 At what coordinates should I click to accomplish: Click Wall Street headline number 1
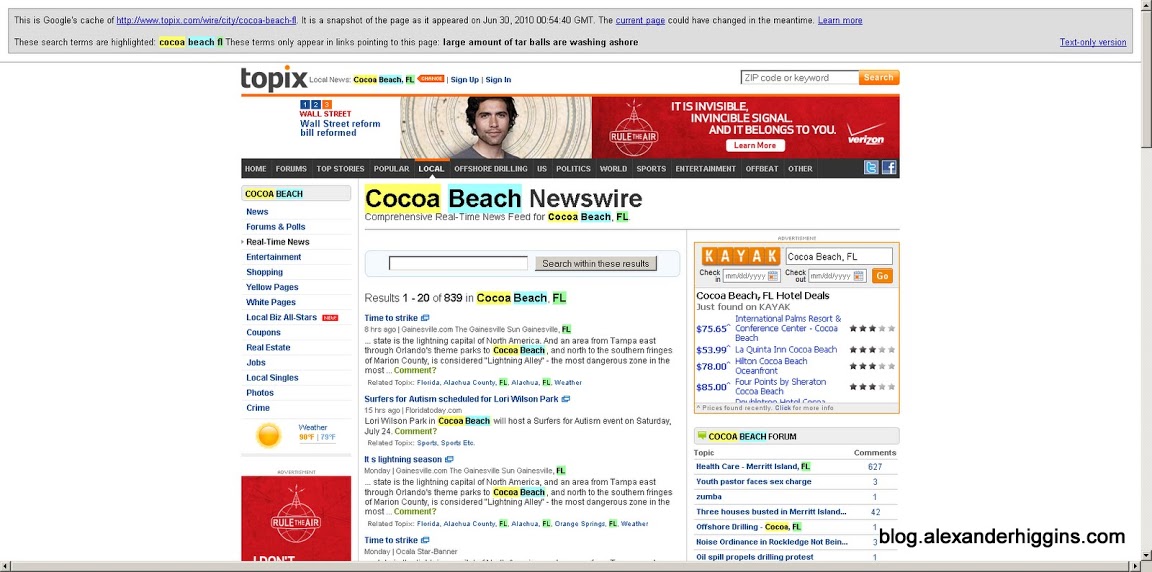point(305,105)
